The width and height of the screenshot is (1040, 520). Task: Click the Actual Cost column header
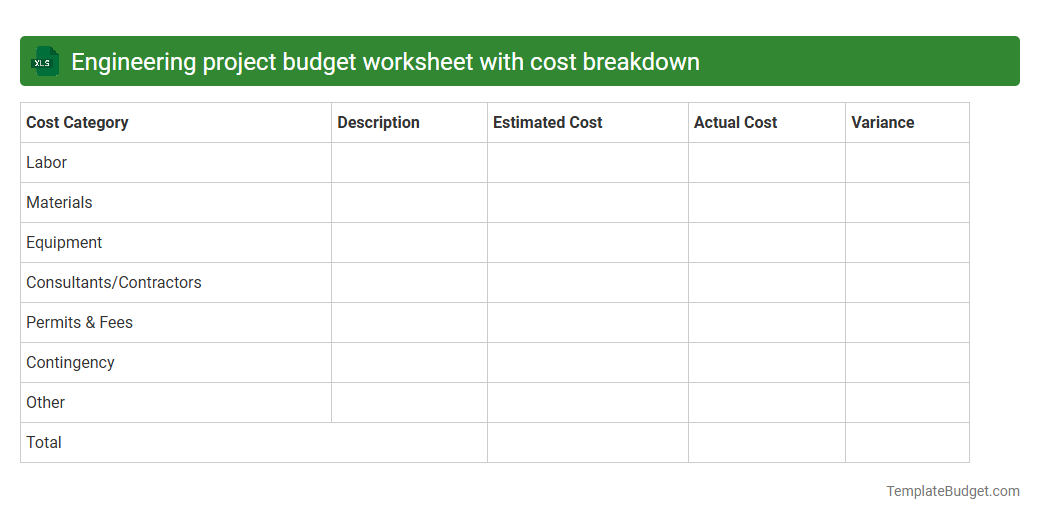pos(767,123)
